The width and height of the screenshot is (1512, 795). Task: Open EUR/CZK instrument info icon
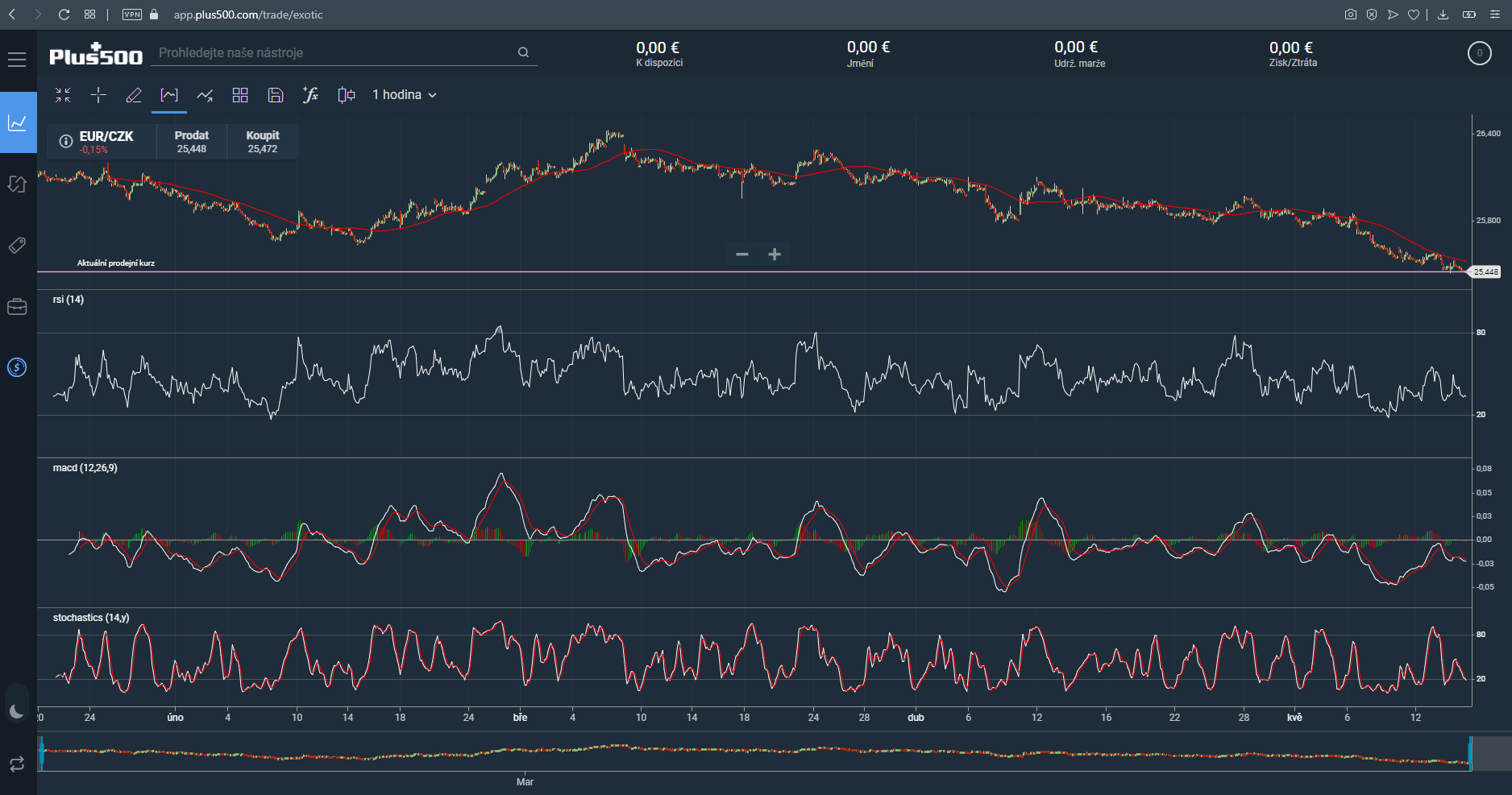point(66,142)
